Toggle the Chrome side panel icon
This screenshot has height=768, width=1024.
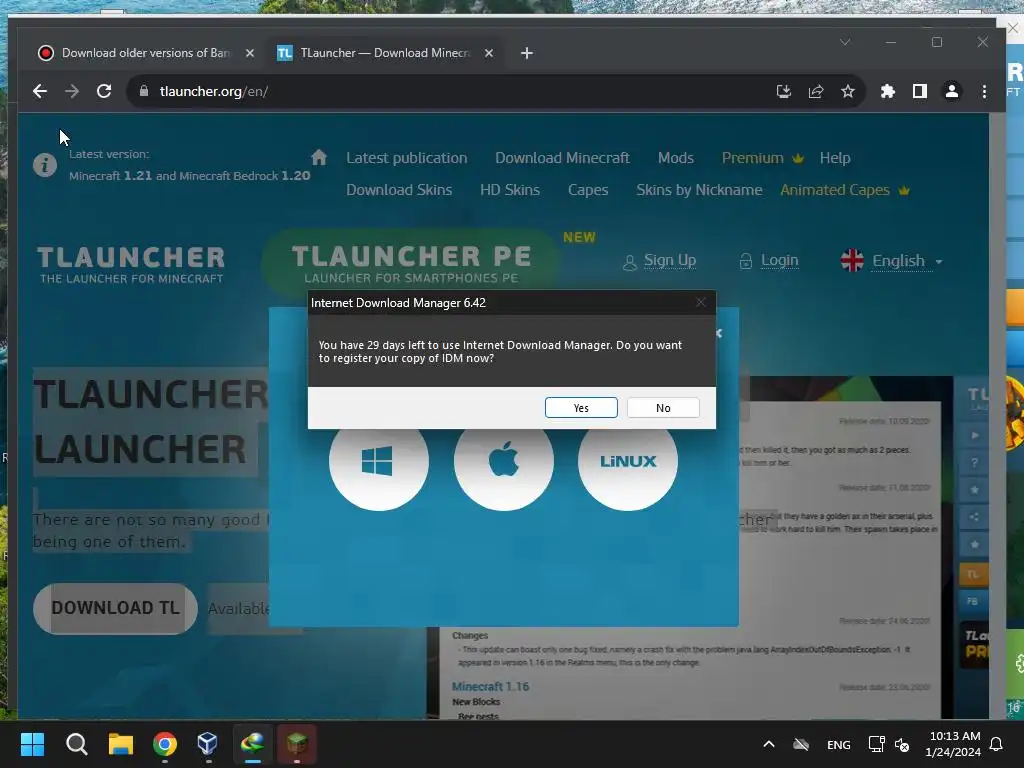(x=920, y=91)
